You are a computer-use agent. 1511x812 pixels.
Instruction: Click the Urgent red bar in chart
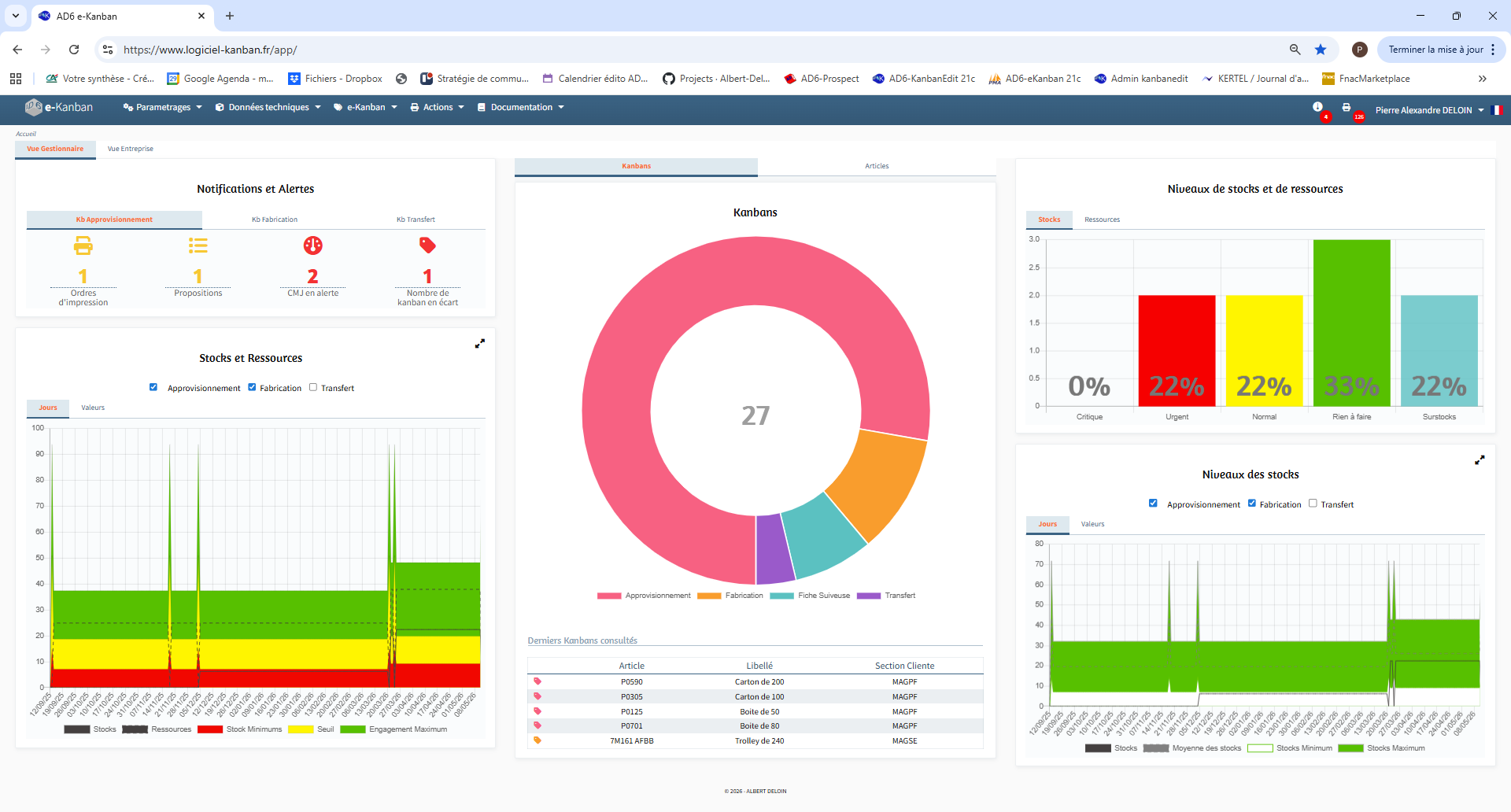coord(1177,351)
